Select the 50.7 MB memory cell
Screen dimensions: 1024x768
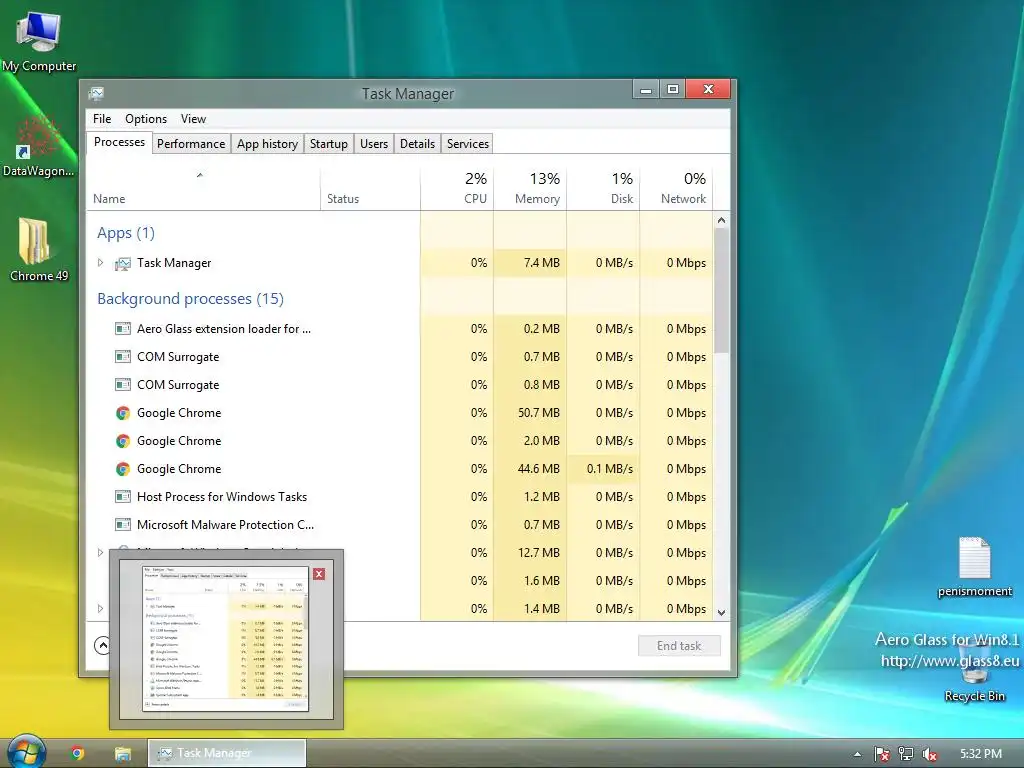(530, 413)
